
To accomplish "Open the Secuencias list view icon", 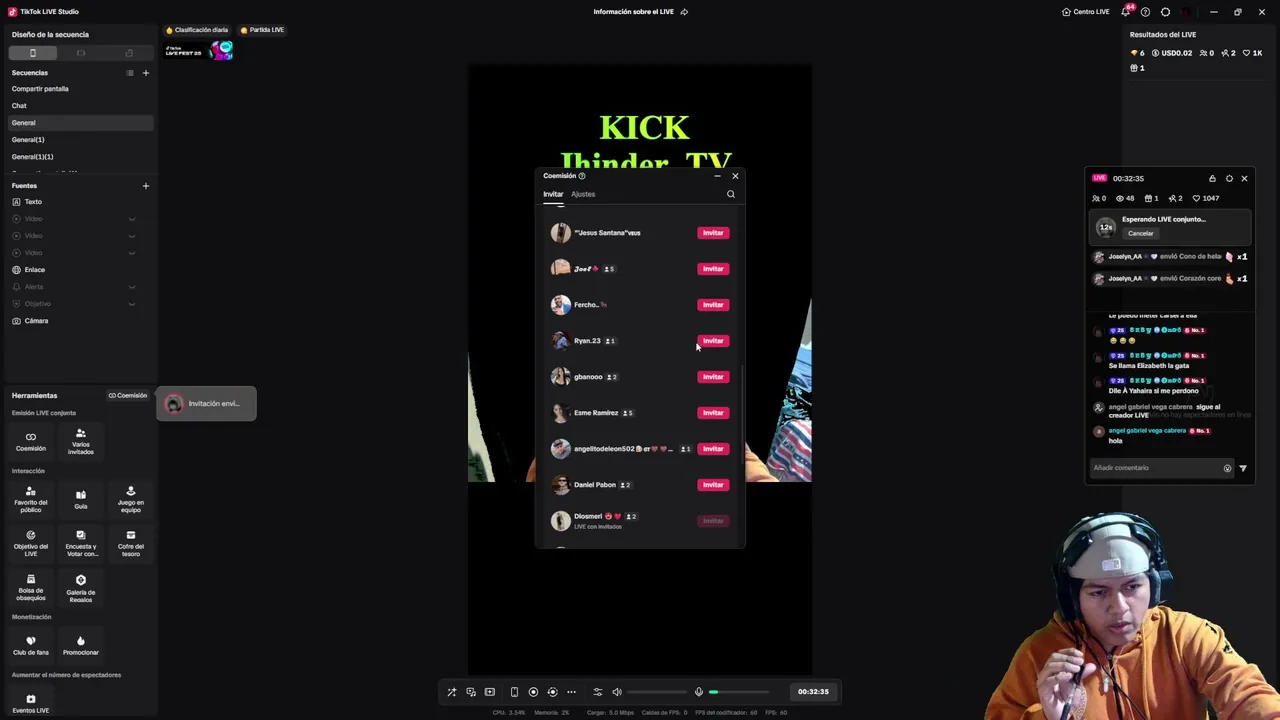I will (129, 73).
